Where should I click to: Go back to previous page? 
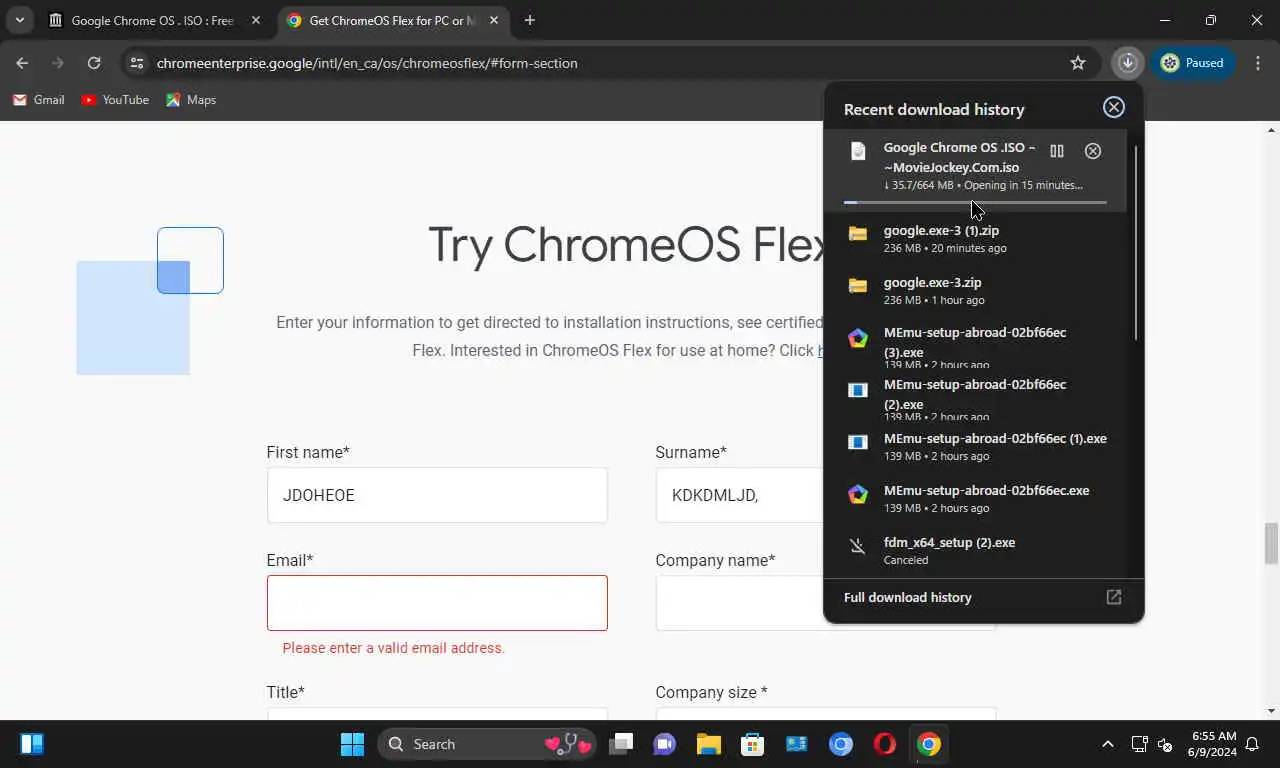[x=22, y=63]
